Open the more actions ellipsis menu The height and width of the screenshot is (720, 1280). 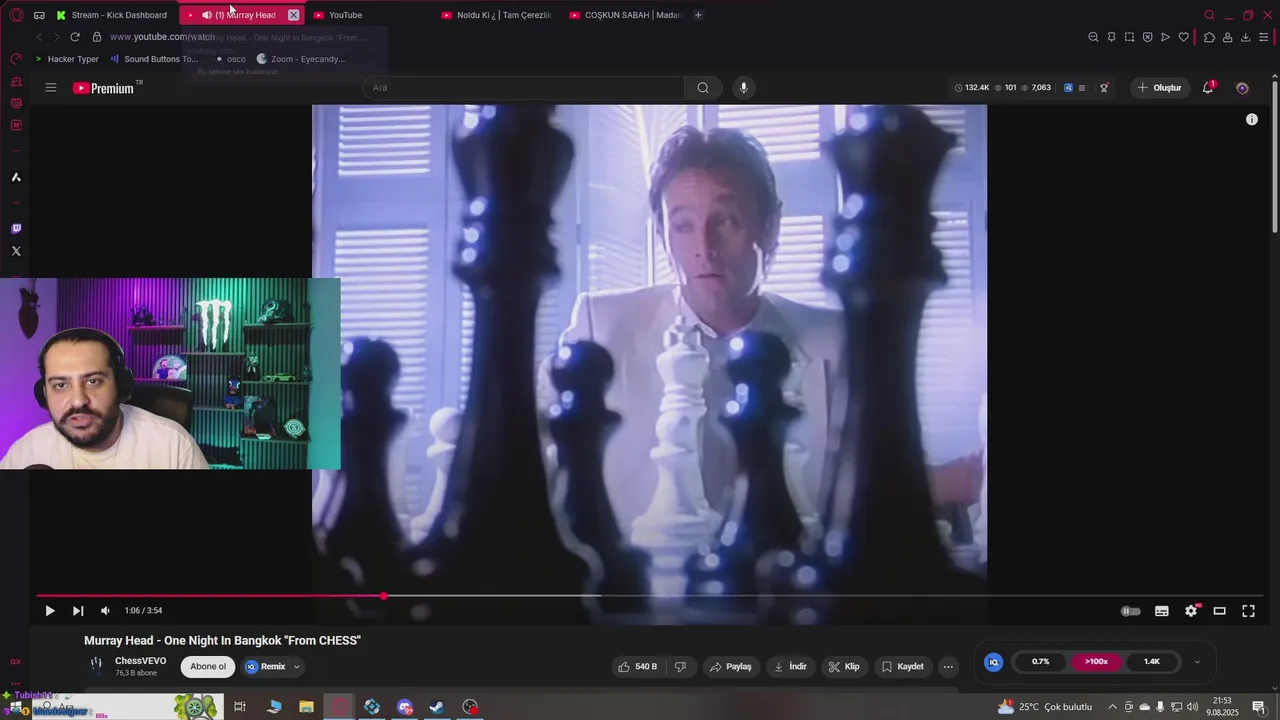(948, 667)
